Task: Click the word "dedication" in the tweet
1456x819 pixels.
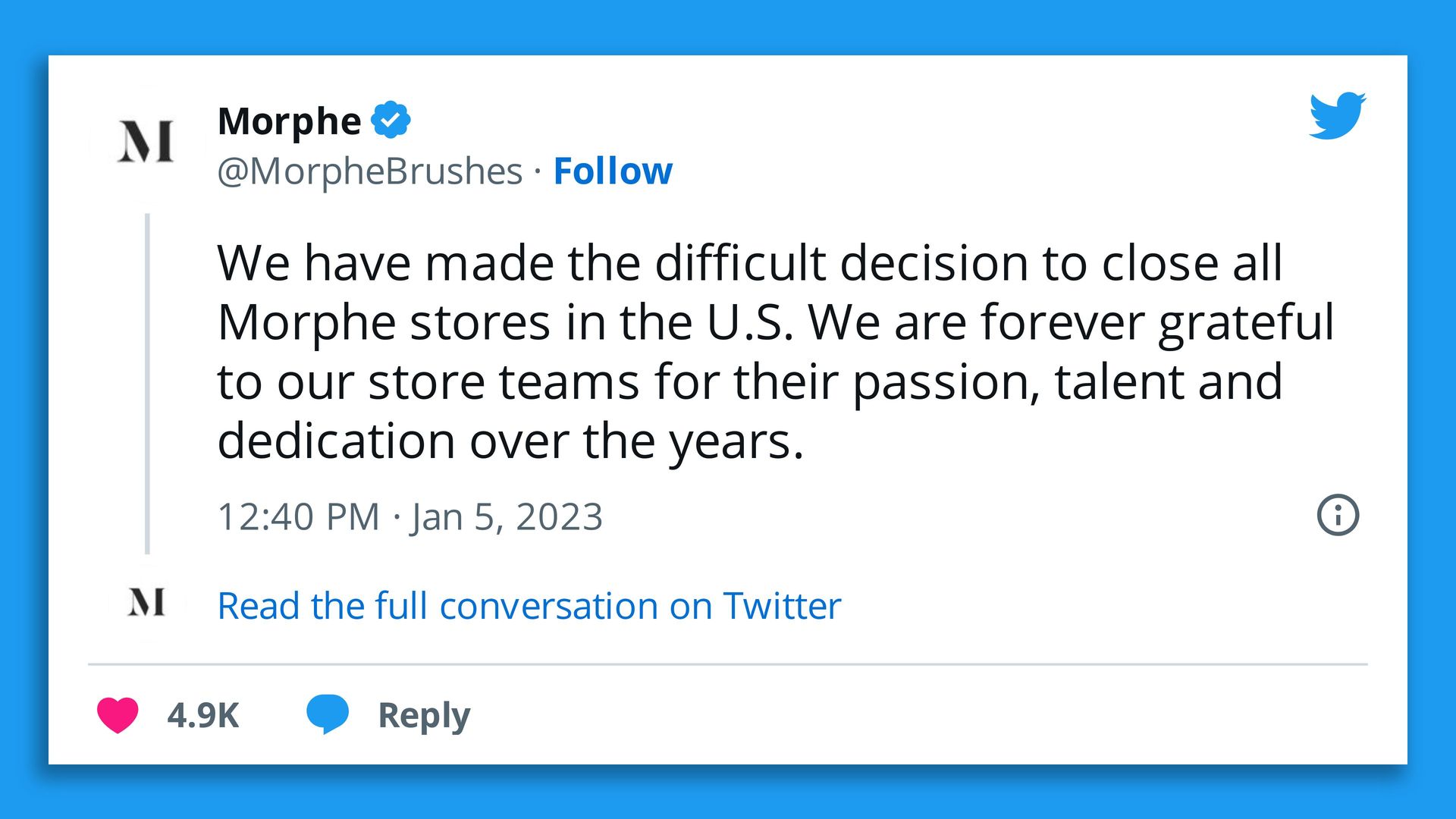Action: [x=336, y=441]
